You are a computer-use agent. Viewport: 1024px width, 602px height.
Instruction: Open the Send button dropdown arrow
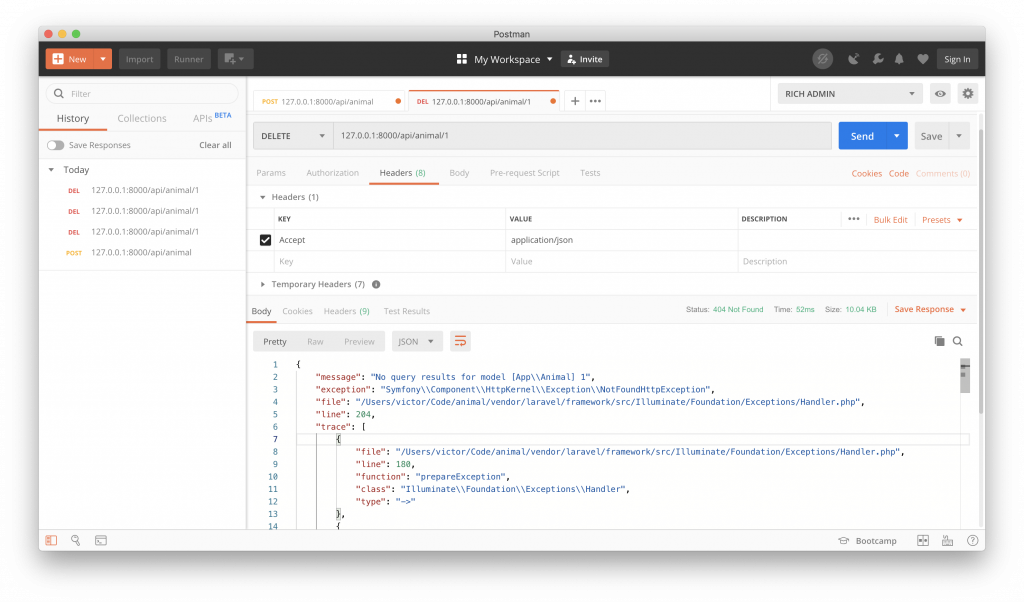tap(897, 136)
